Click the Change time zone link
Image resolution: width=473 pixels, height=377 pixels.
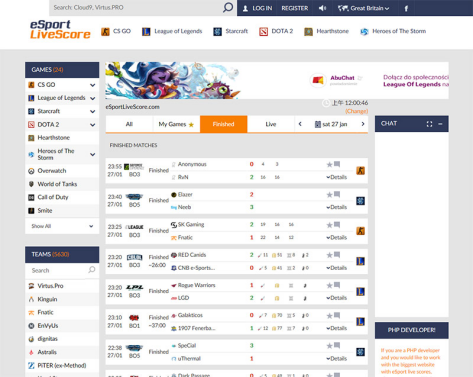(x=356, y=111)
